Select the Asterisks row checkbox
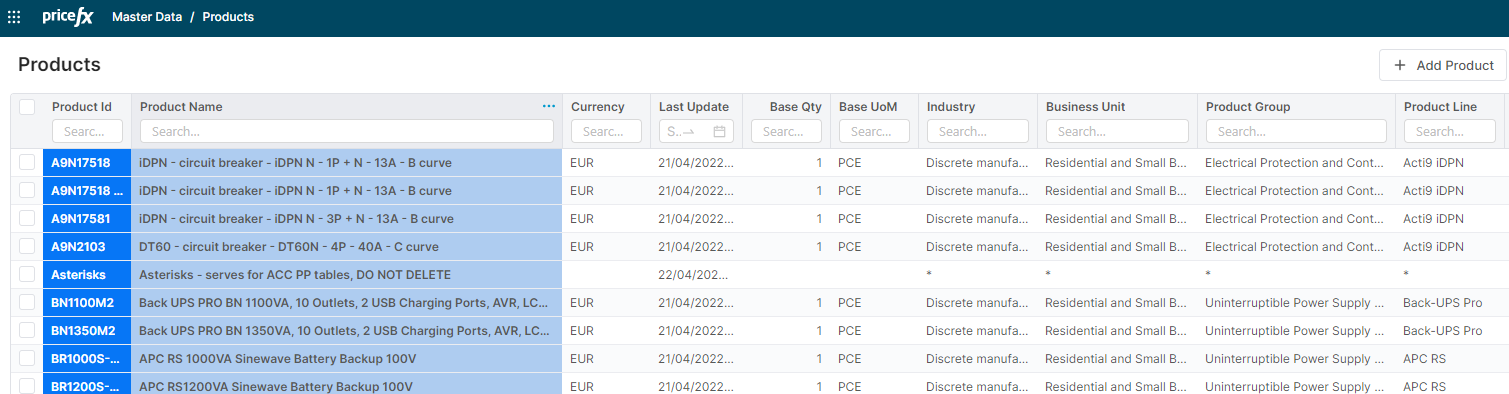Screen dimensions: 1509x394 click(x=27, y=275)
